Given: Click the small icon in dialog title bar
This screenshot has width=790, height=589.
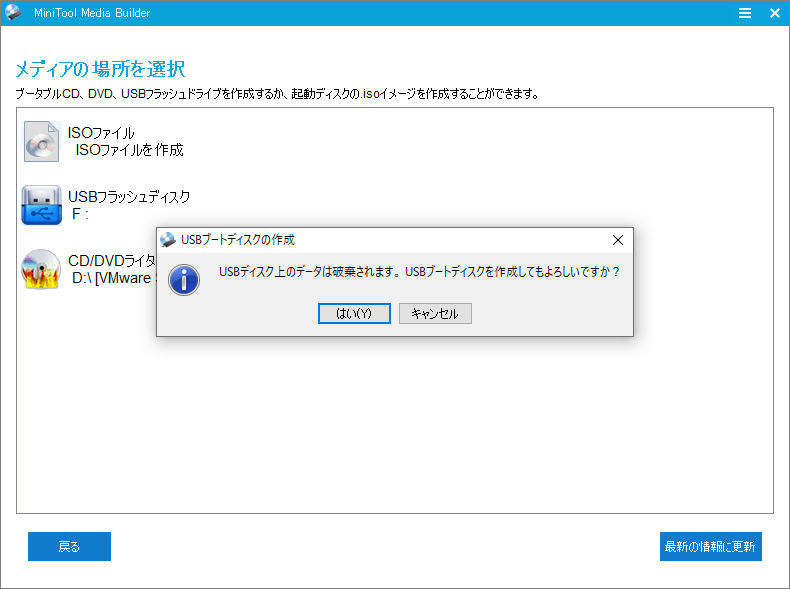Looking at the screenshot, I should coord(168,240).
